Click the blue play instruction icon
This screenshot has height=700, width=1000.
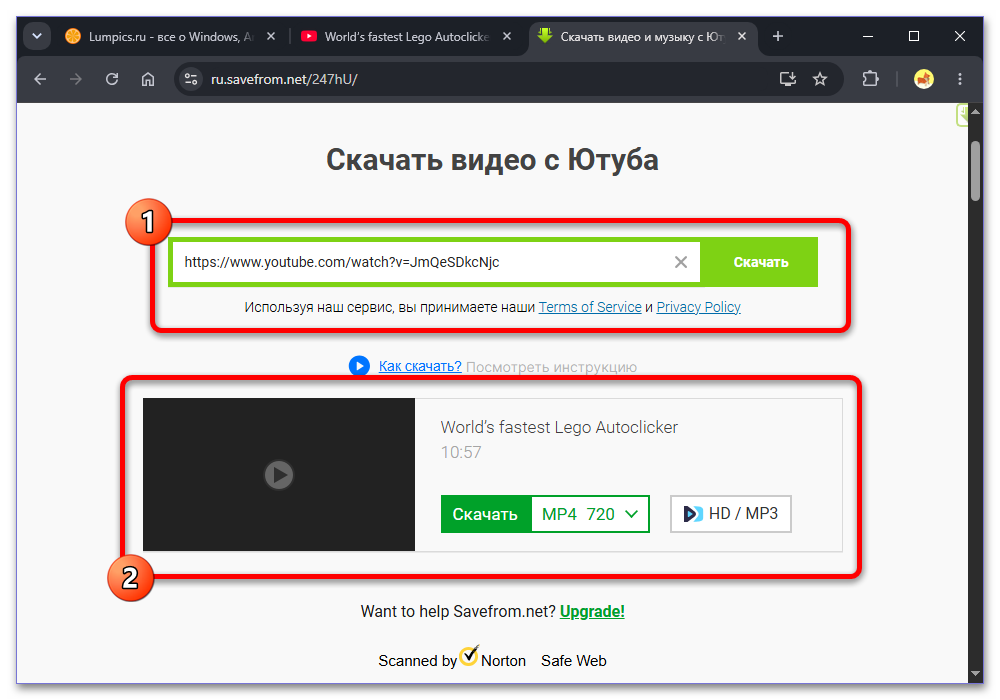point(359,366)
